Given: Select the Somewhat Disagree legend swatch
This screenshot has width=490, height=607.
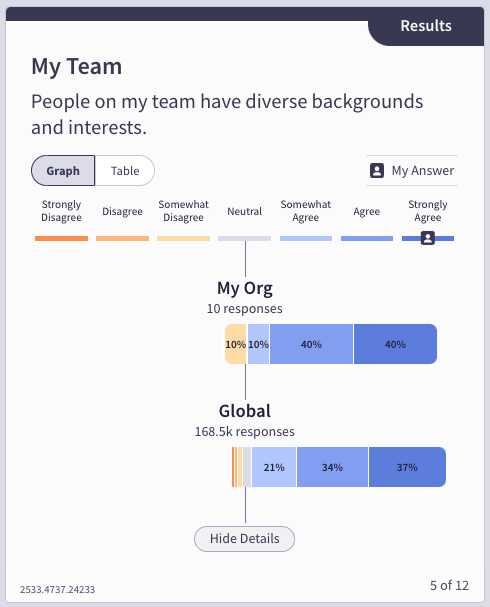Looking at the screenshot, I should pos(183,238).
